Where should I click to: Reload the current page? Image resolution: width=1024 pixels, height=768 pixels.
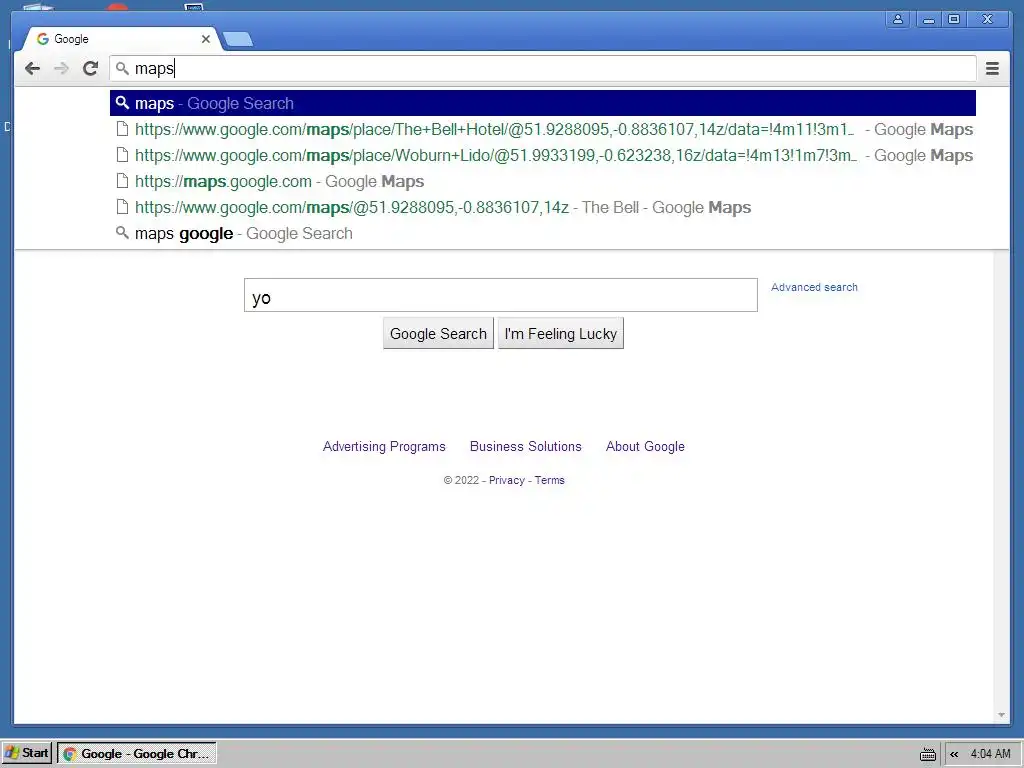coord(90,69)
